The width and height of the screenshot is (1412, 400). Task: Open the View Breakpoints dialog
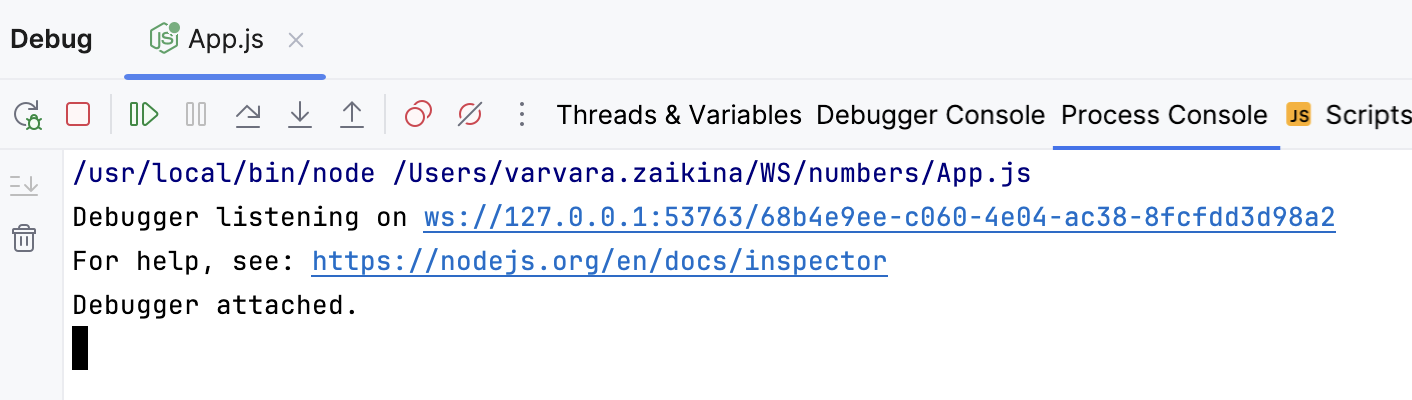(x=418, y=115)
